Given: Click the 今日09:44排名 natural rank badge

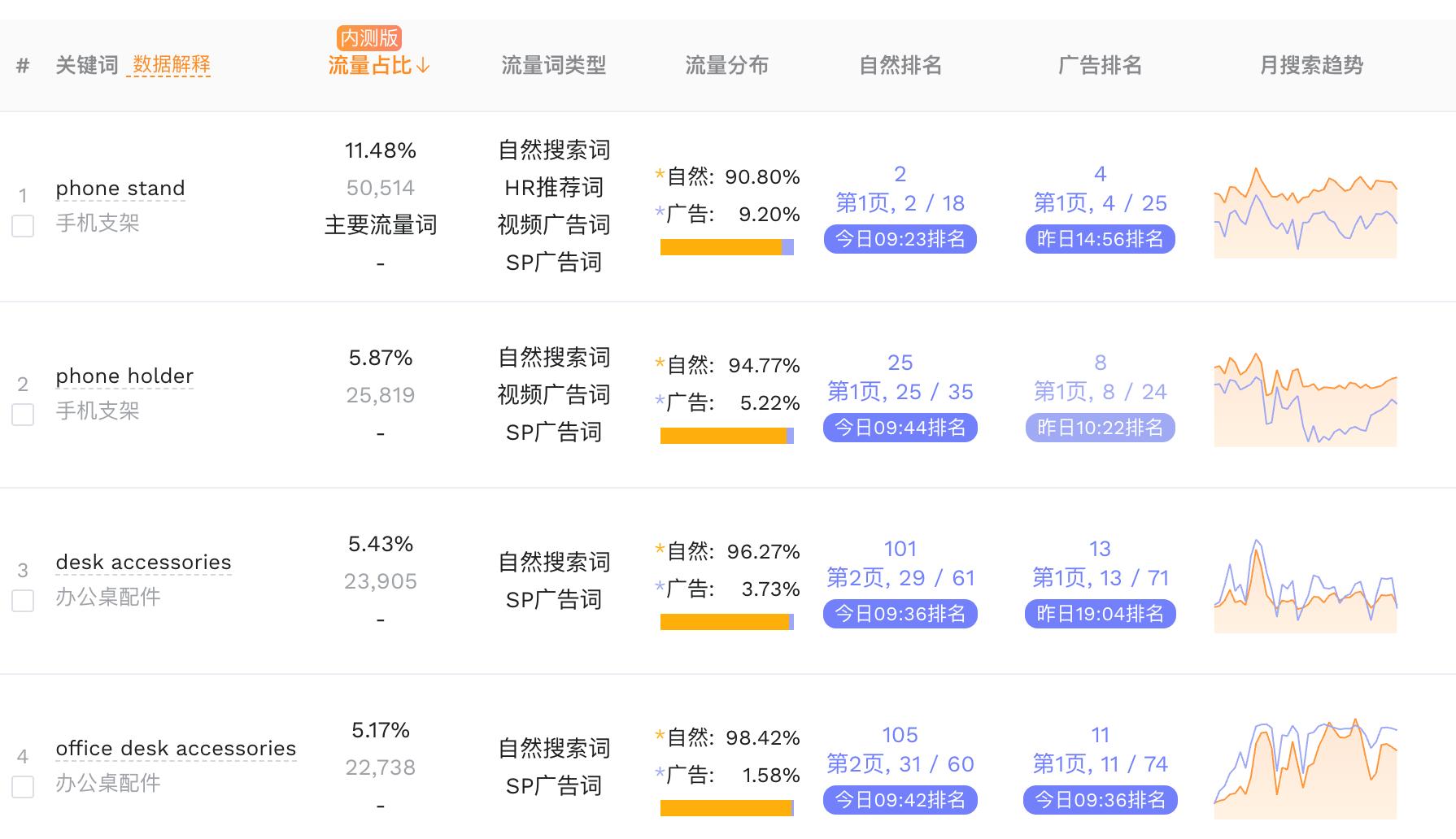Looking at the screenshot, I should coord(900,428).
